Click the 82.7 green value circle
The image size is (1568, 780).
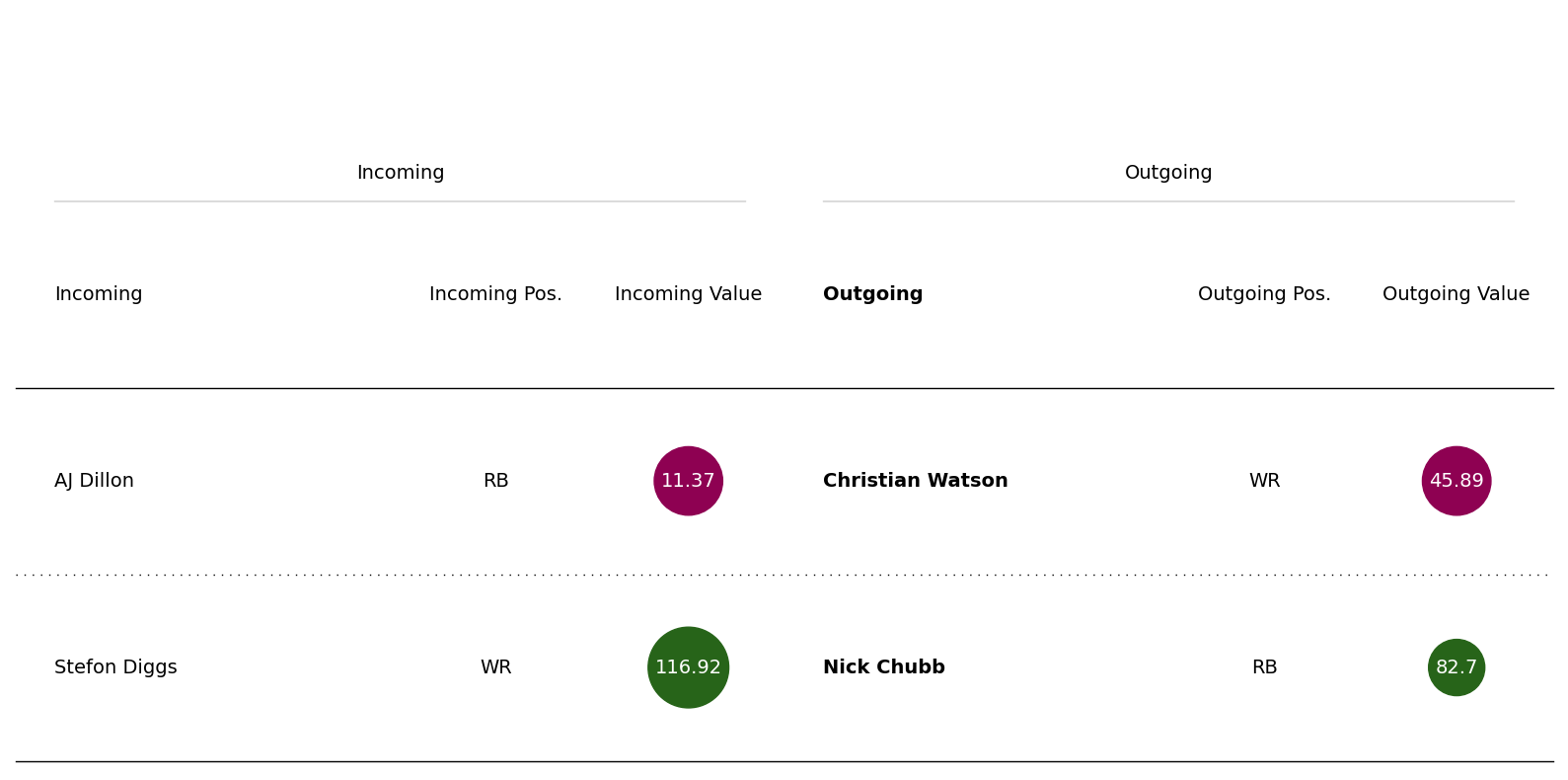[x=1456, y=667]
